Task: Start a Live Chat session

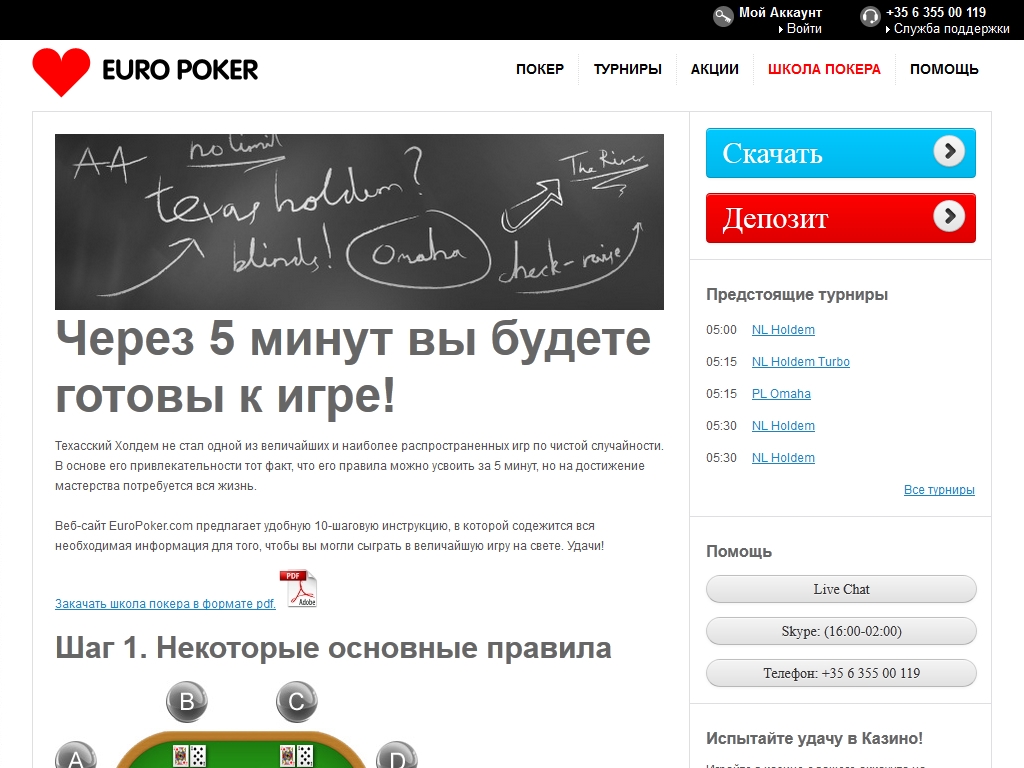Action: [x=841, y=589]
